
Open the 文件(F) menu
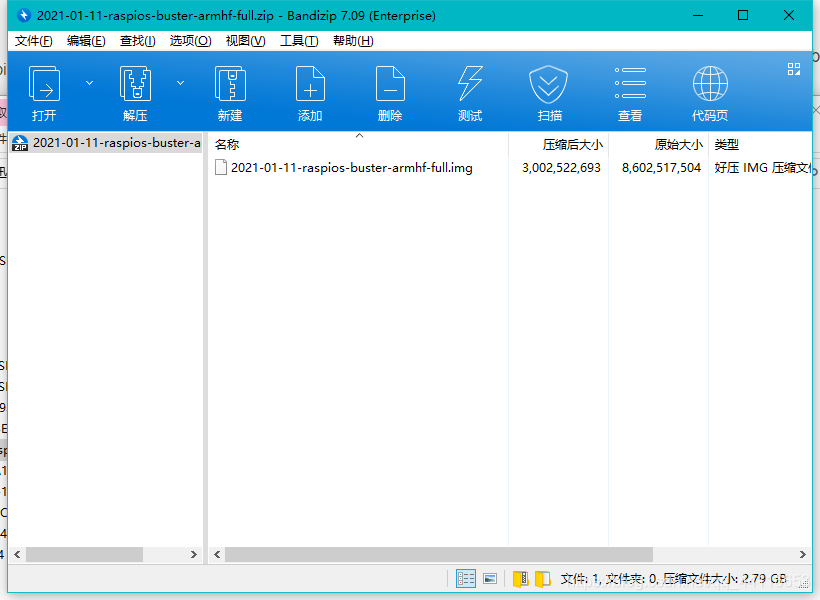[33, 41]
